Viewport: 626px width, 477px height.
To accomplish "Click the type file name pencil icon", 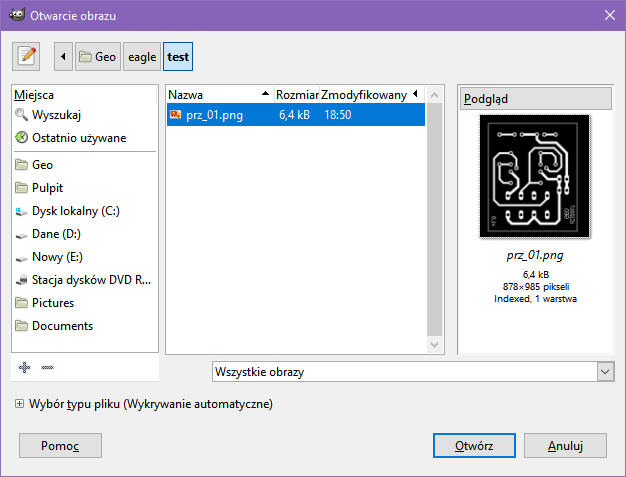I will pos(27,57).
